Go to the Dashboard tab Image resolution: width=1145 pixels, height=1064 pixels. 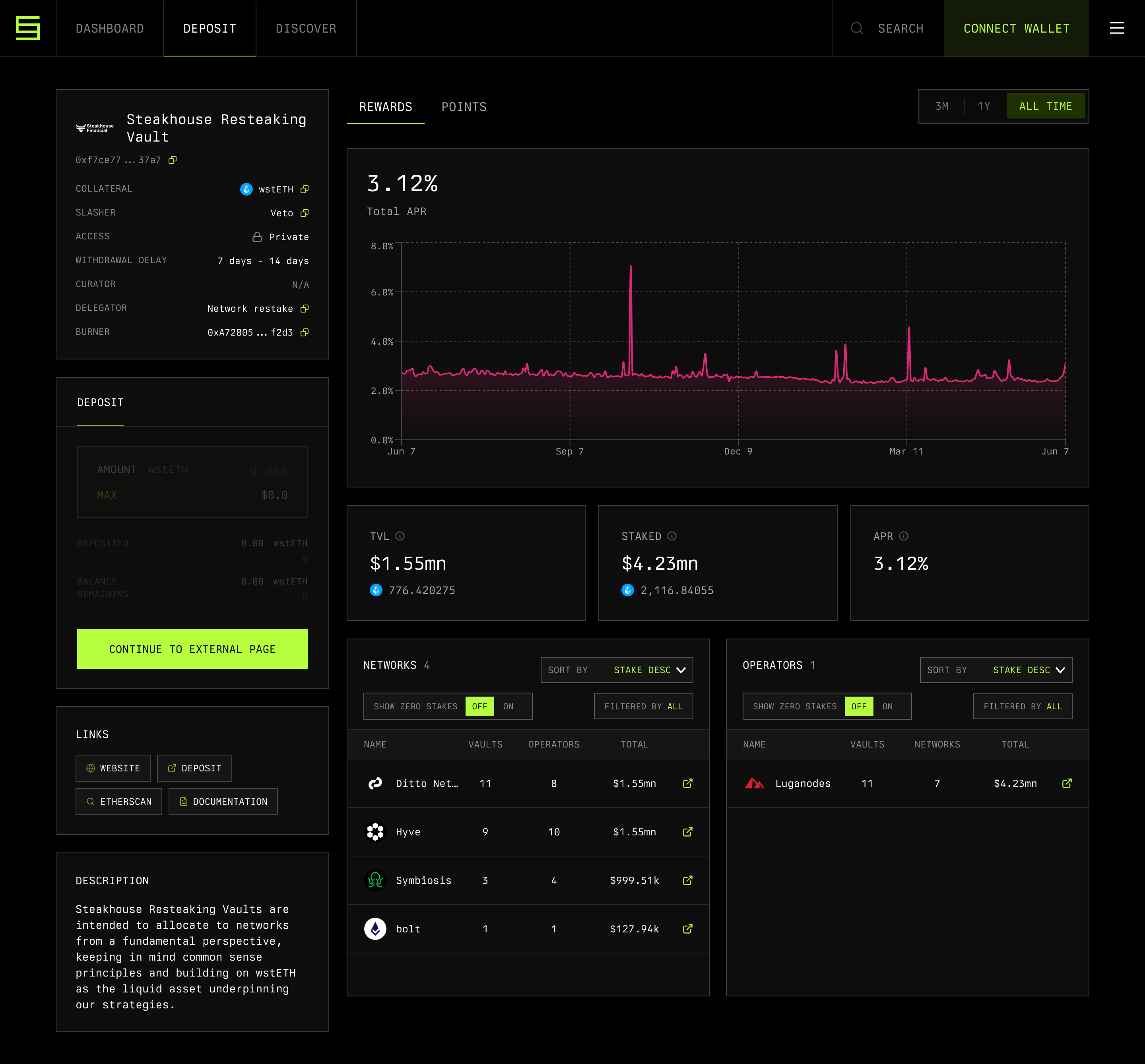[109, 28]
